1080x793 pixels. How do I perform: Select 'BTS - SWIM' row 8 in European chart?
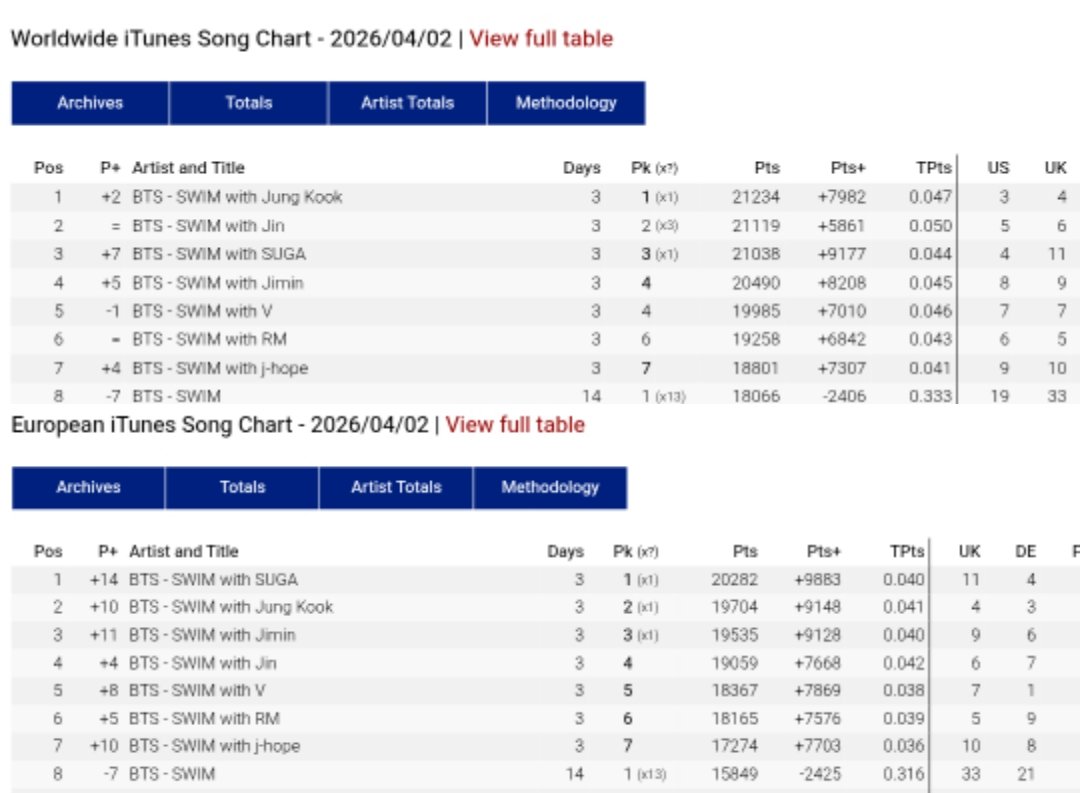(x=172, y=774)
